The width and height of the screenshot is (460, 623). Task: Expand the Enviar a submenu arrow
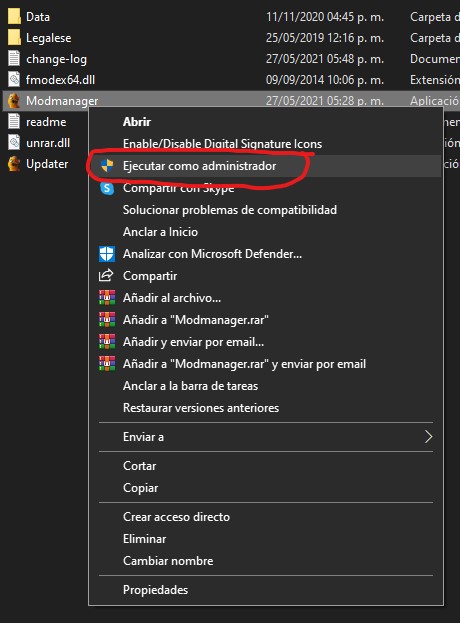coord(428,437)
